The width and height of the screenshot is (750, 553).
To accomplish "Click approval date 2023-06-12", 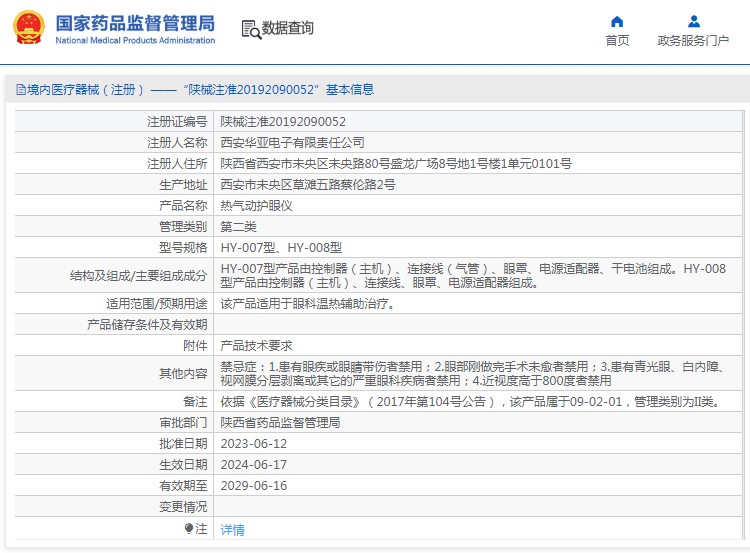I will (254, 444).
